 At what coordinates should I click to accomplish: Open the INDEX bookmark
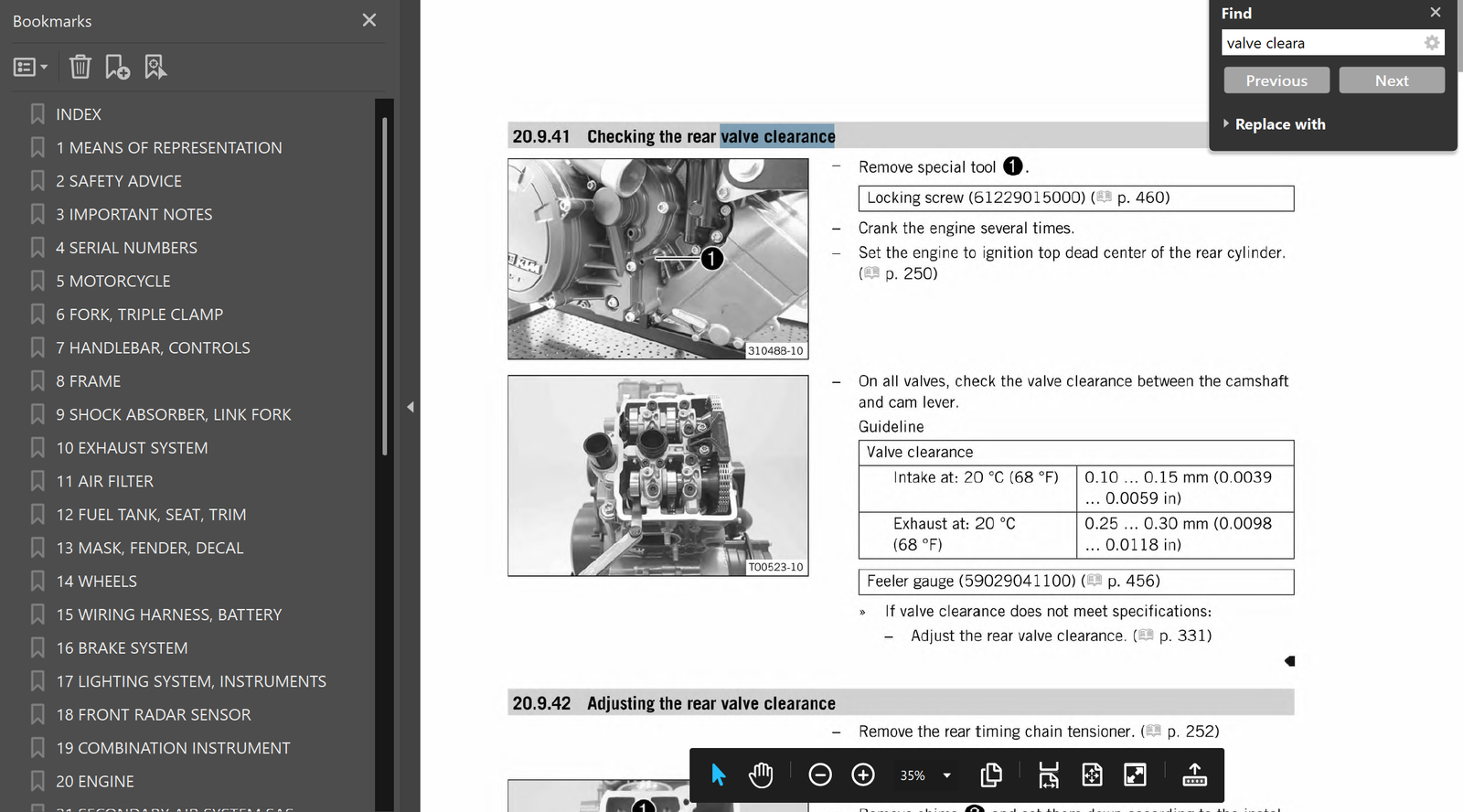pos(79,114)
